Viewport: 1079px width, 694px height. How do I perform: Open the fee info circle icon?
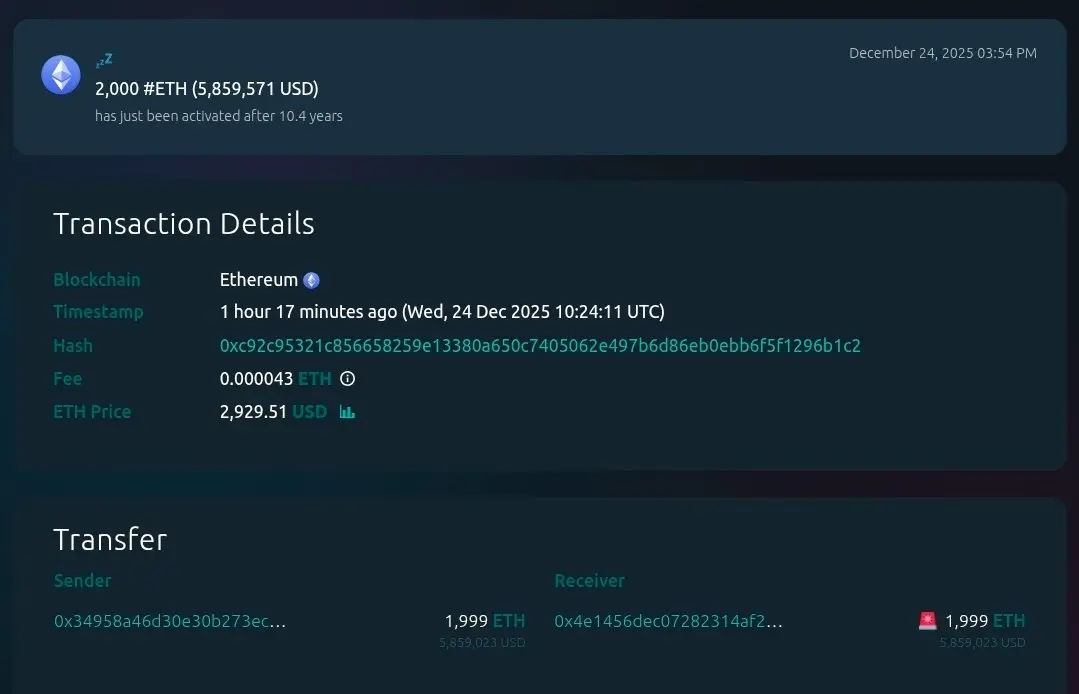coord(348,379)
